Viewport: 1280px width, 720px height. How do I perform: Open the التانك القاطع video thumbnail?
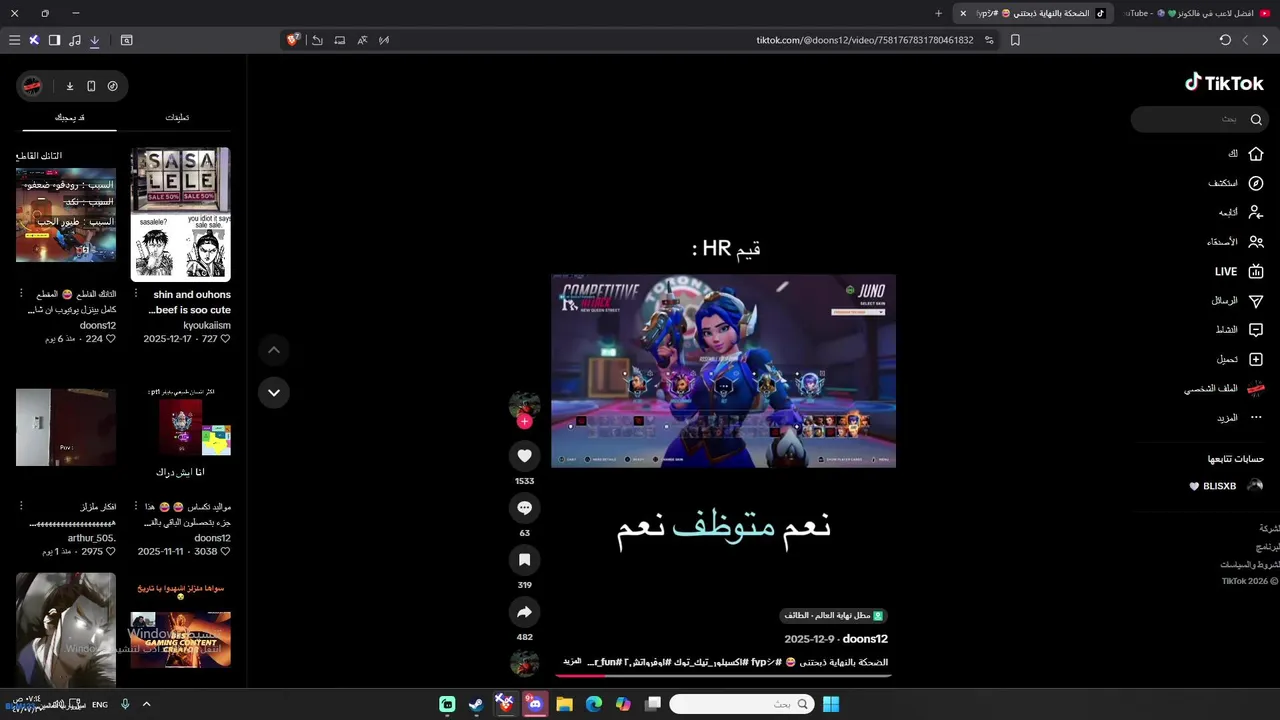coord(66,215)
